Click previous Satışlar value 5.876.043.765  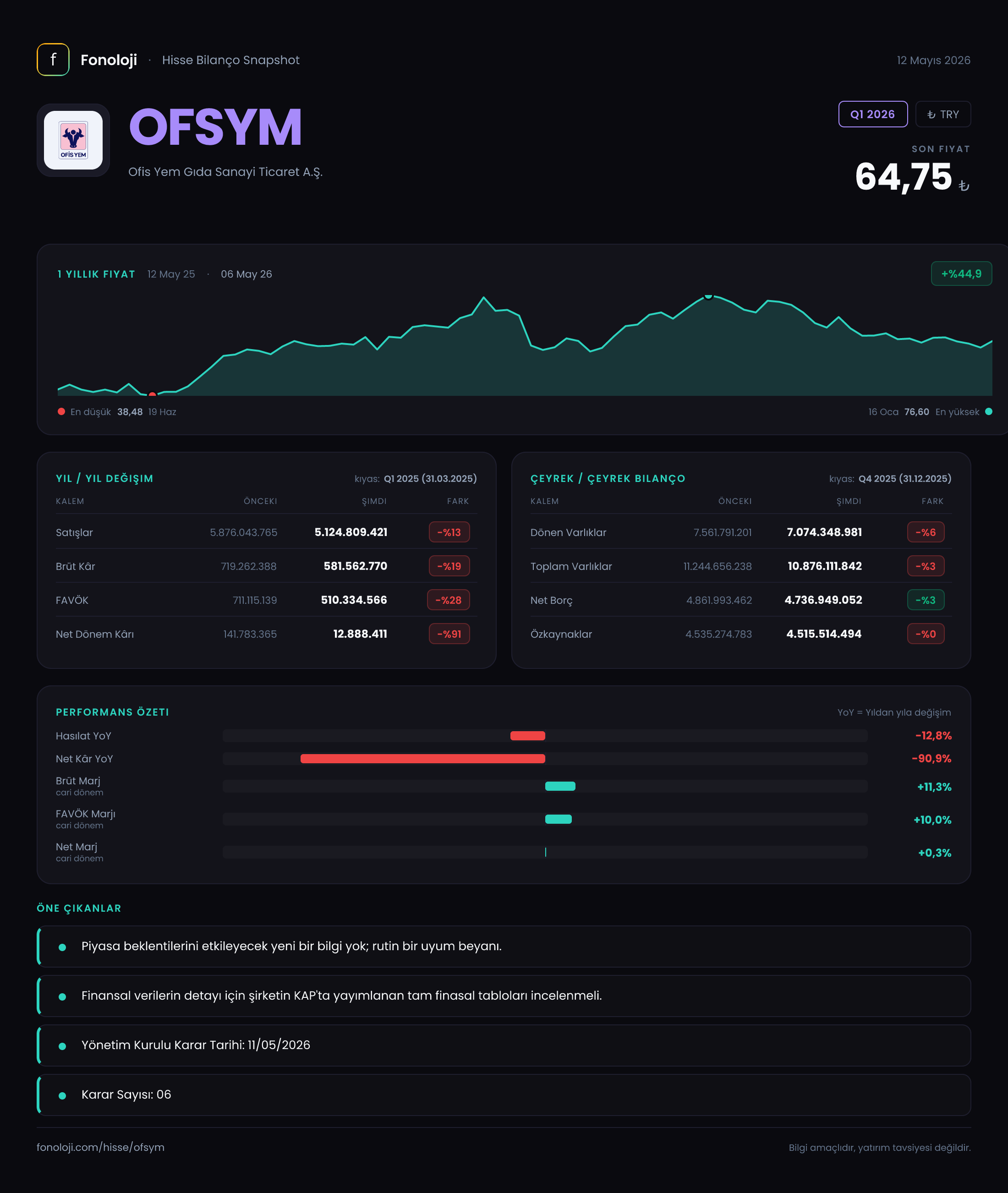coord(243,532)
